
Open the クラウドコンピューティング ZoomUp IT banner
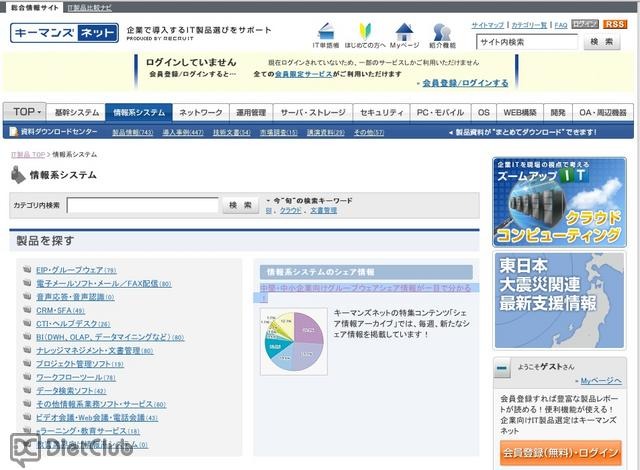click(x=559, y=202)
